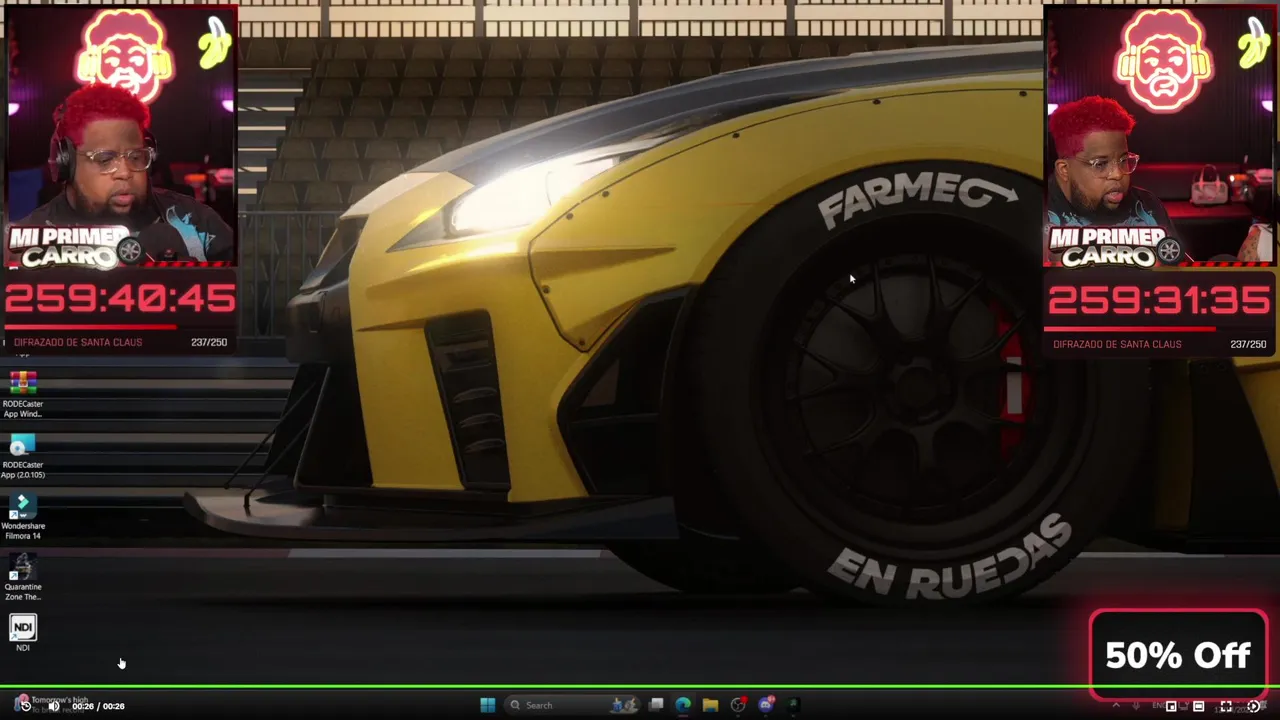Open Microsoft Edge from the taskbar
This screenshot has width=1280, height=720.
pyautogui.click(x=683, y=705)
